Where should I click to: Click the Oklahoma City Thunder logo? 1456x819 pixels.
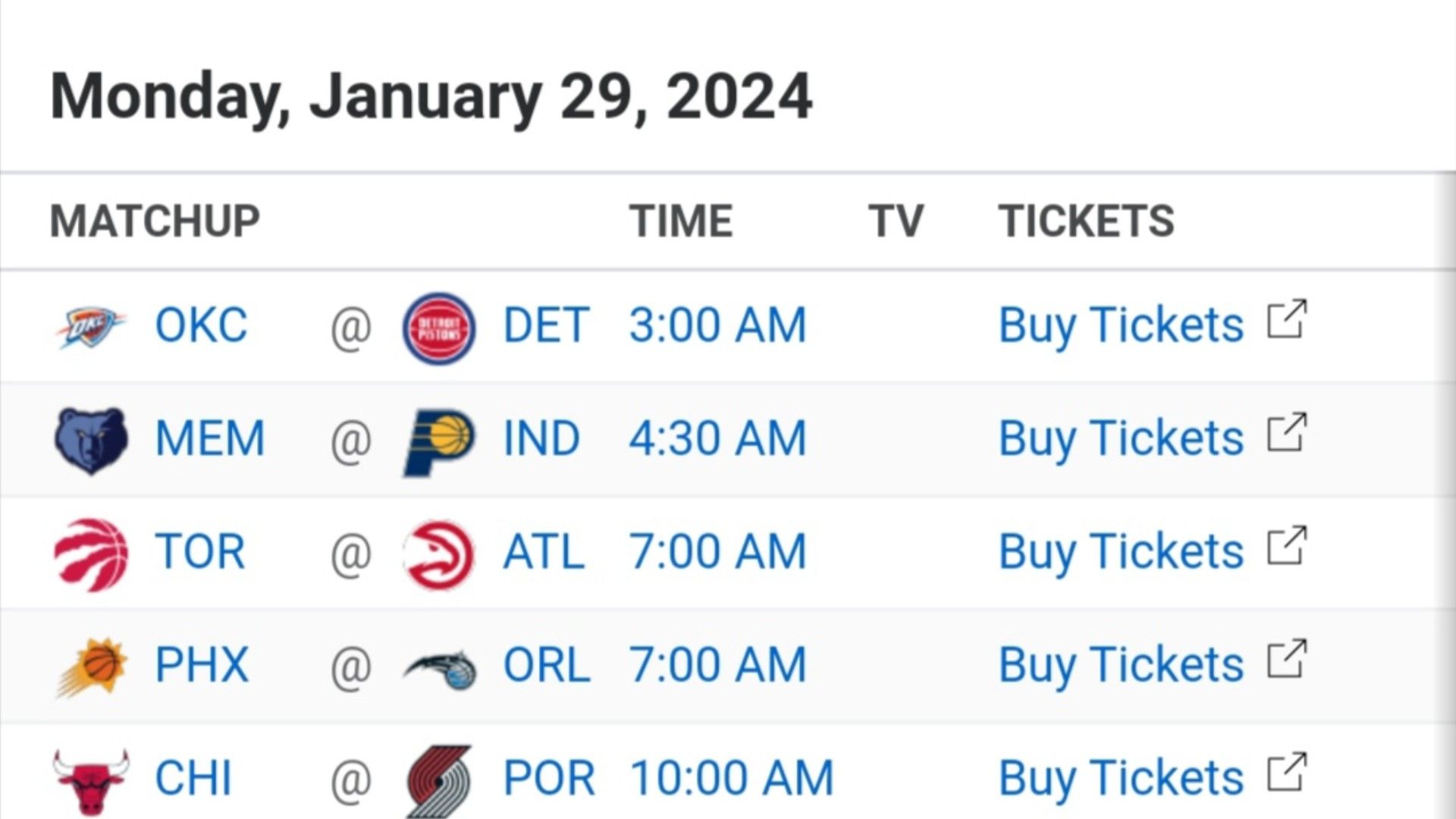pos(91,328)
